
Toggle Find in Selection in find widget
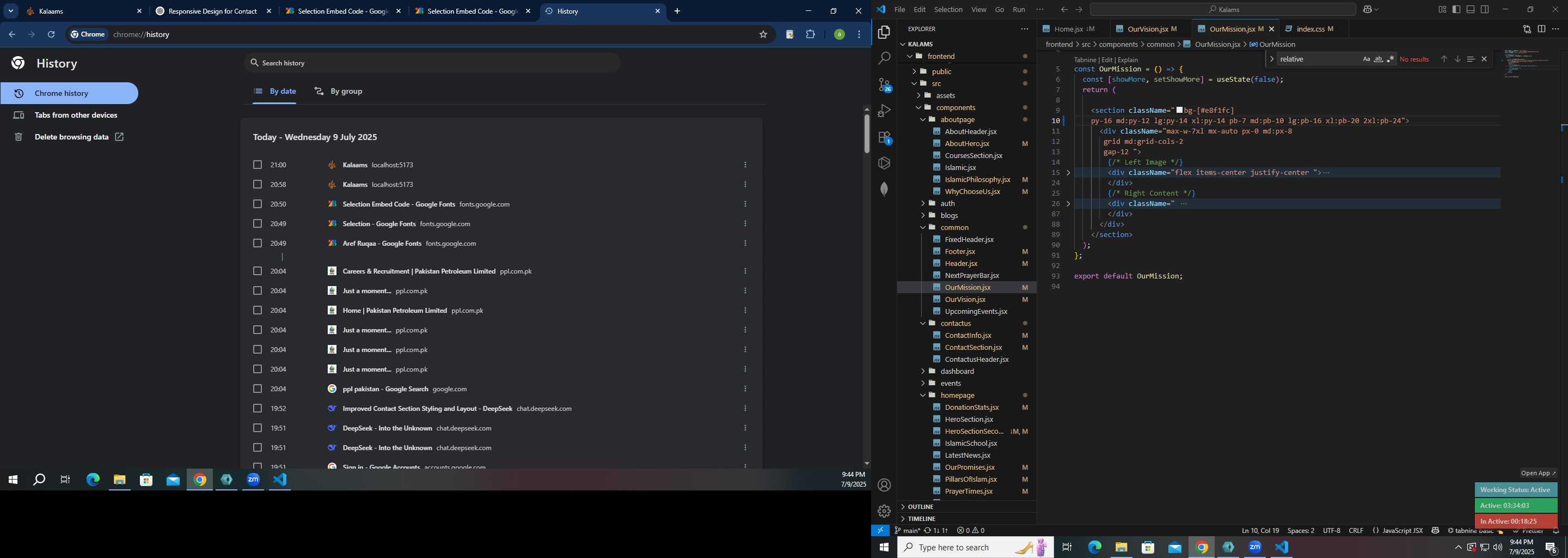(1471, 59)
